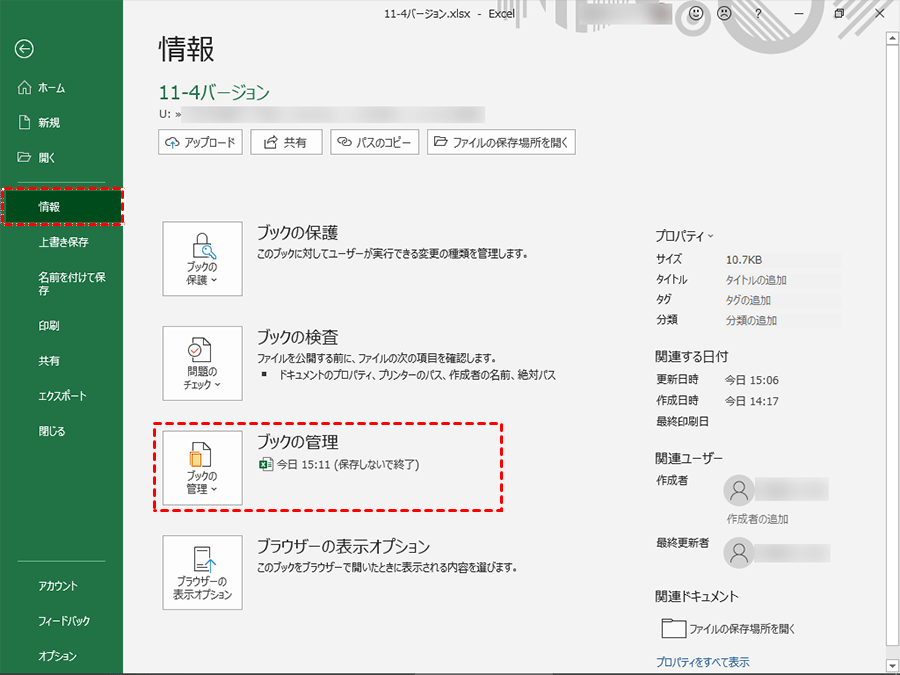Click the frowning face feedback icon

click(723, 14)
